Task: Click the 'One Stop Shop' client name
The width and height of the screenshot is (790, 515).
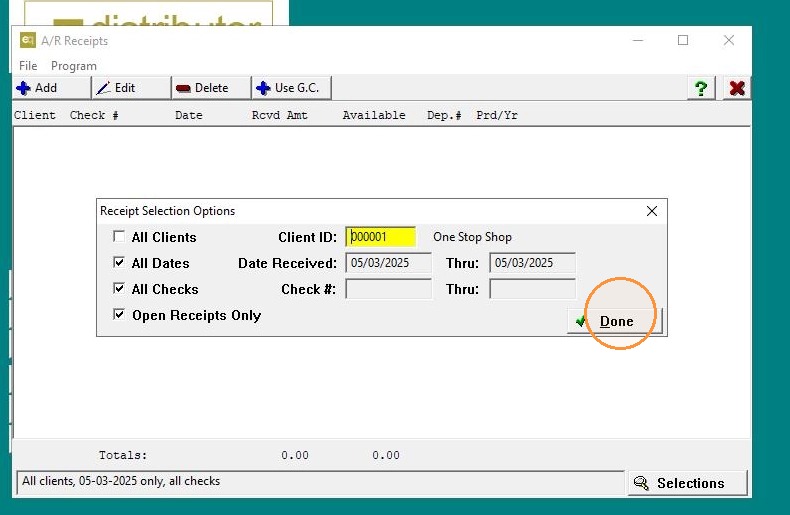Action: pos(472,237)
